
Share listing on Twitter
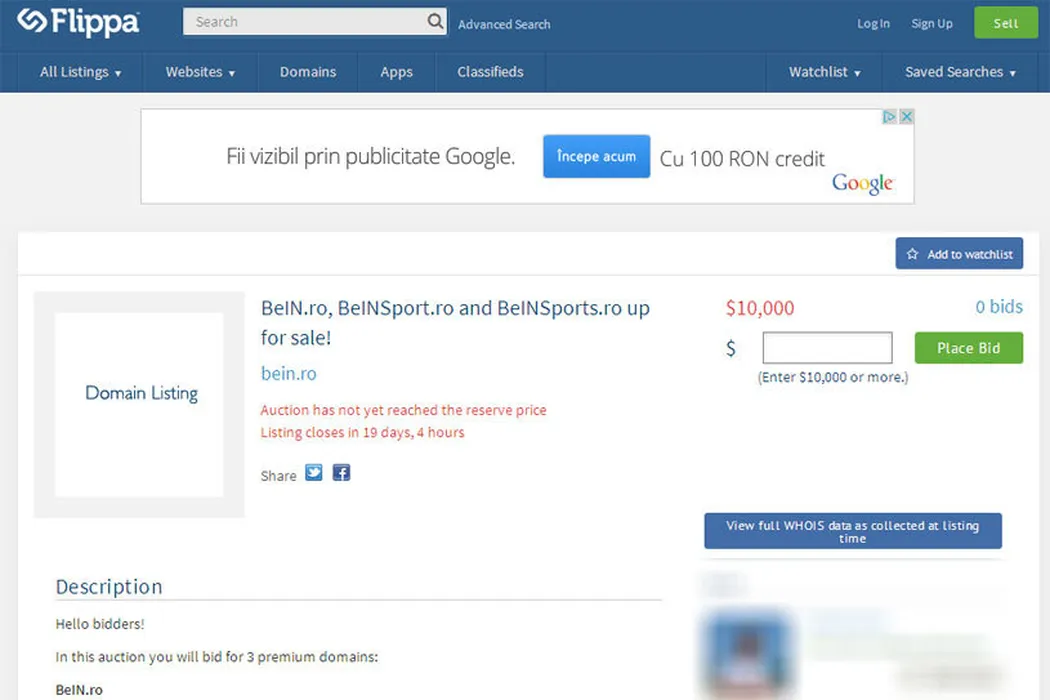(314, 473)
